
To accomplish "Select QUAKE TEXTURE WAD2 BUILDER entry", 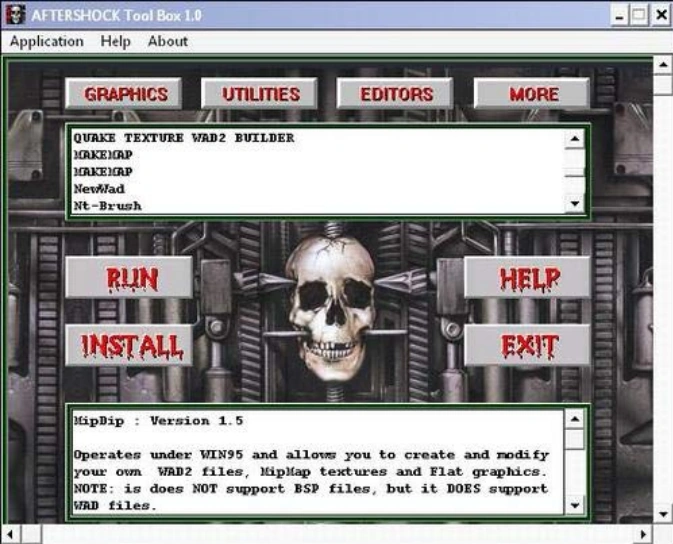I will click(x=184, y=138).
